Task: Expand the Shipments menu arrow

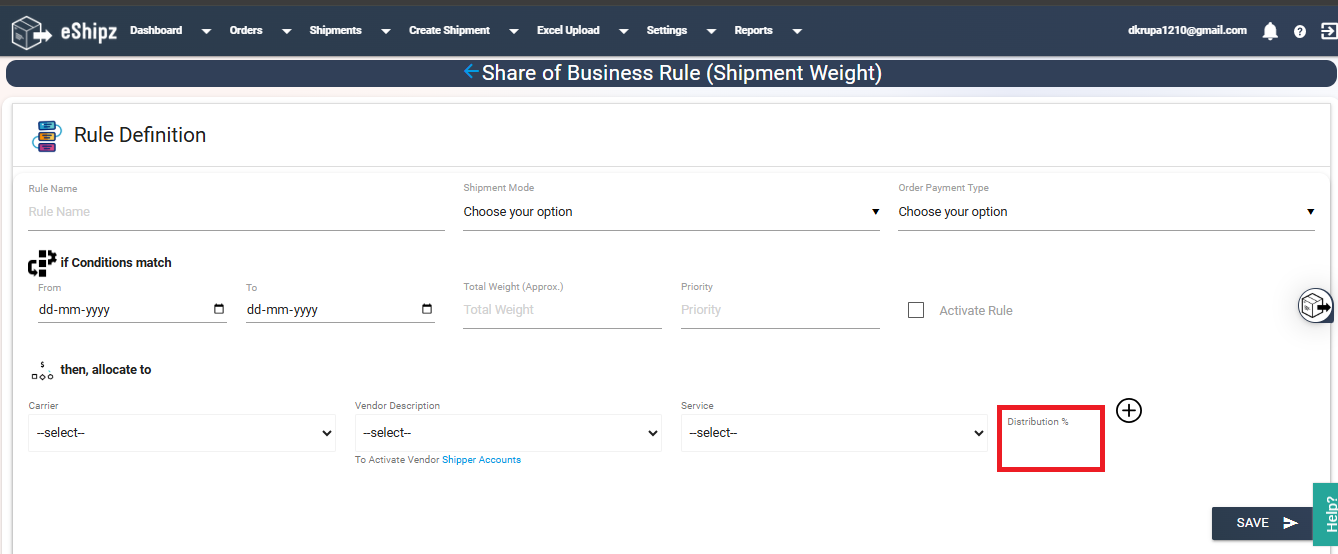Action: [385, 31]
